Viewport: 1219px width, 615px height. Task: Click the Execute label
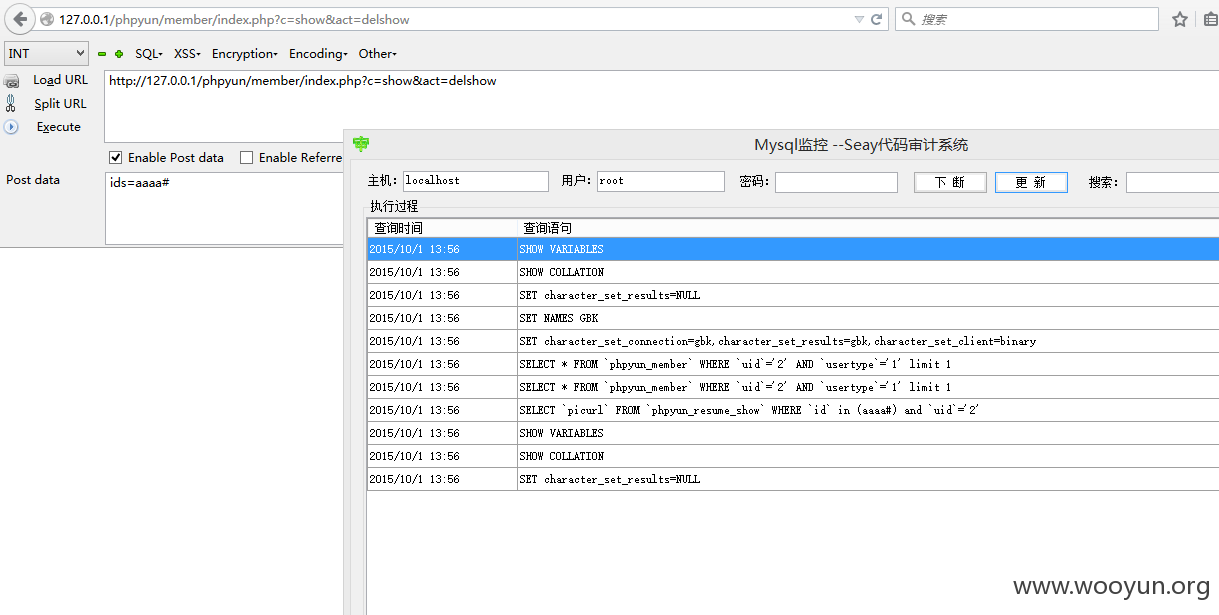pyautogui.click(x=59, y=127)
